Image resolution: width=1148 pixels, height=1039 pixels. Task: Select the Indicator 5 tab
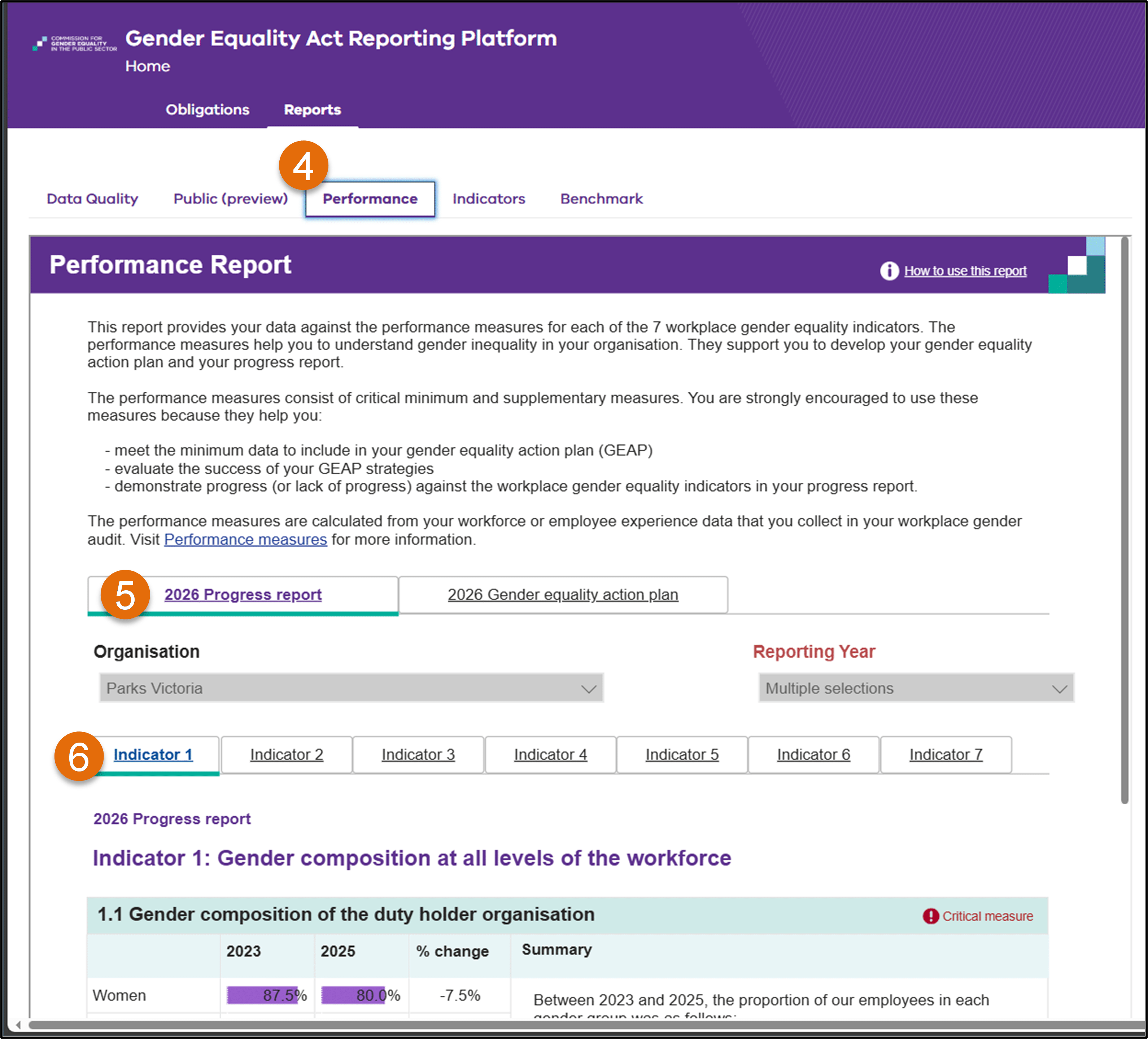click(682, 755)
